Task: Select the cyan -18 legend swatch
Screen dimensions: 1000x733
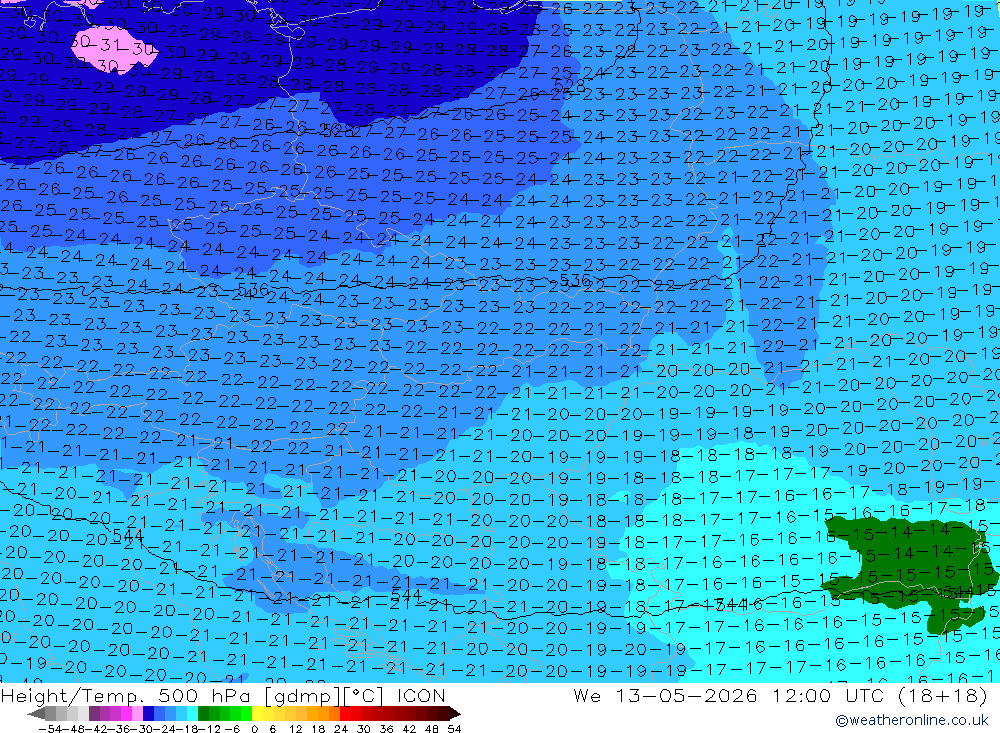Action: click(x=193, y=713)
